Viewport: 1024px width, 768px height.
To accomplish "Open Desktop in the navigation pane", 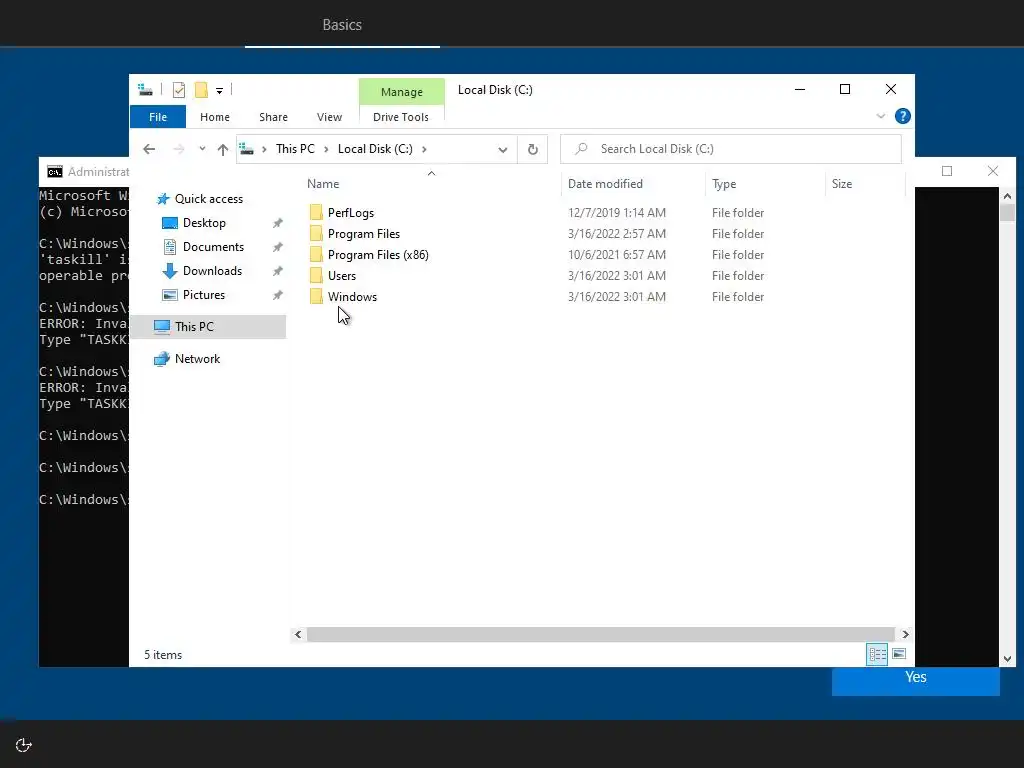I will click(x=204, y=223).
